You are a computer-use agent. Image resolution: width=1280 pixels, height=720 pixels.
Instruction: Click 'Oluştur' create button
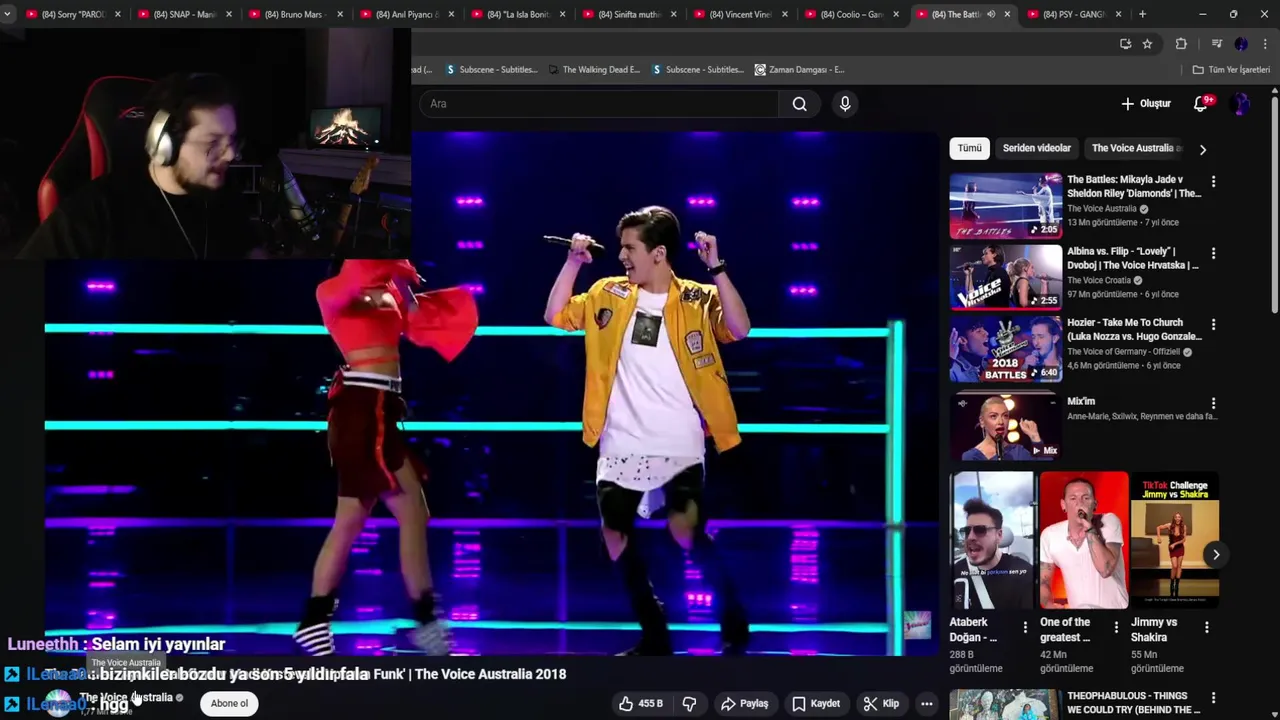click(x=1146, y=104)
